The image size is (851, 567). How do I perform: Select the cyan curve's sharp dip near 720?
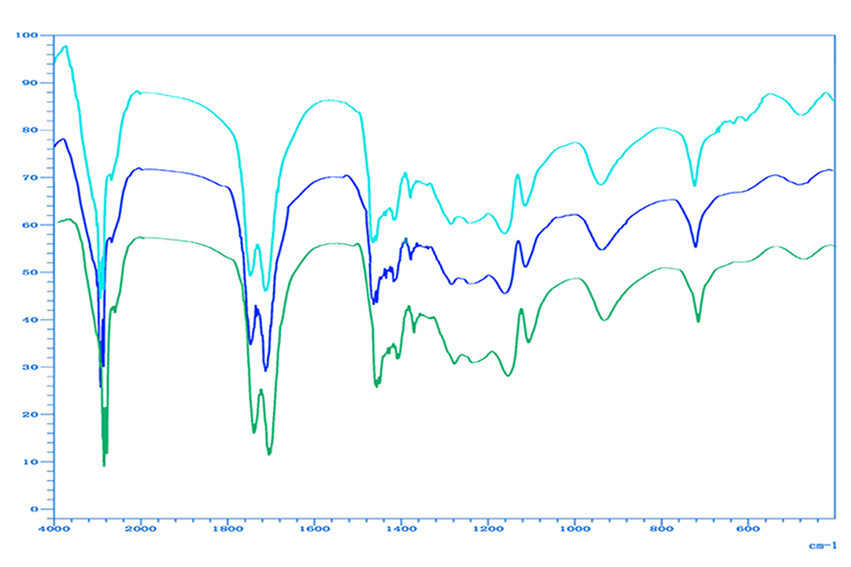(694, 185)
